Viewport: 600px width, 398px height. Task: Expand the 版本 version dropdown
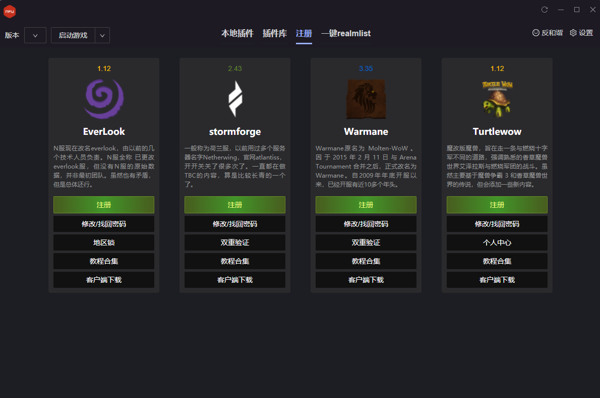pos(35,35)
